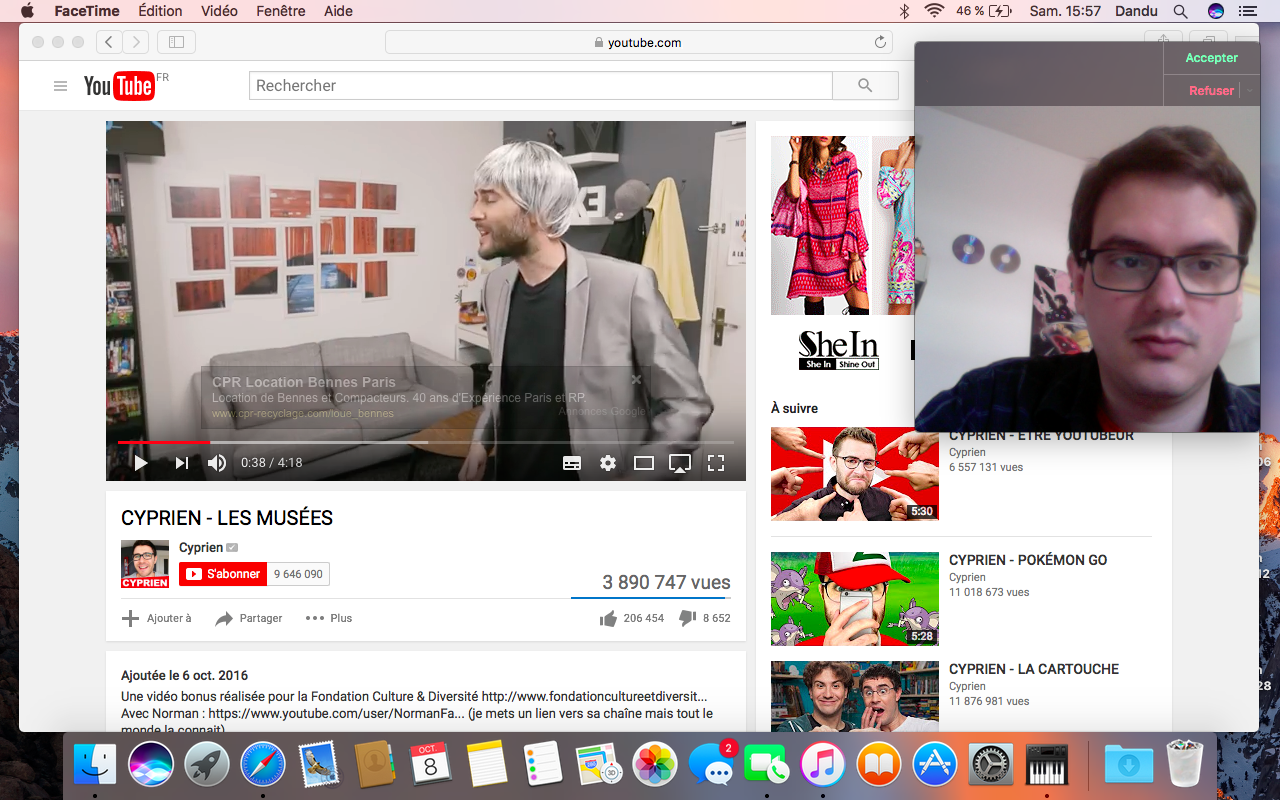Open the Vidéo menu

pos(219,11)
